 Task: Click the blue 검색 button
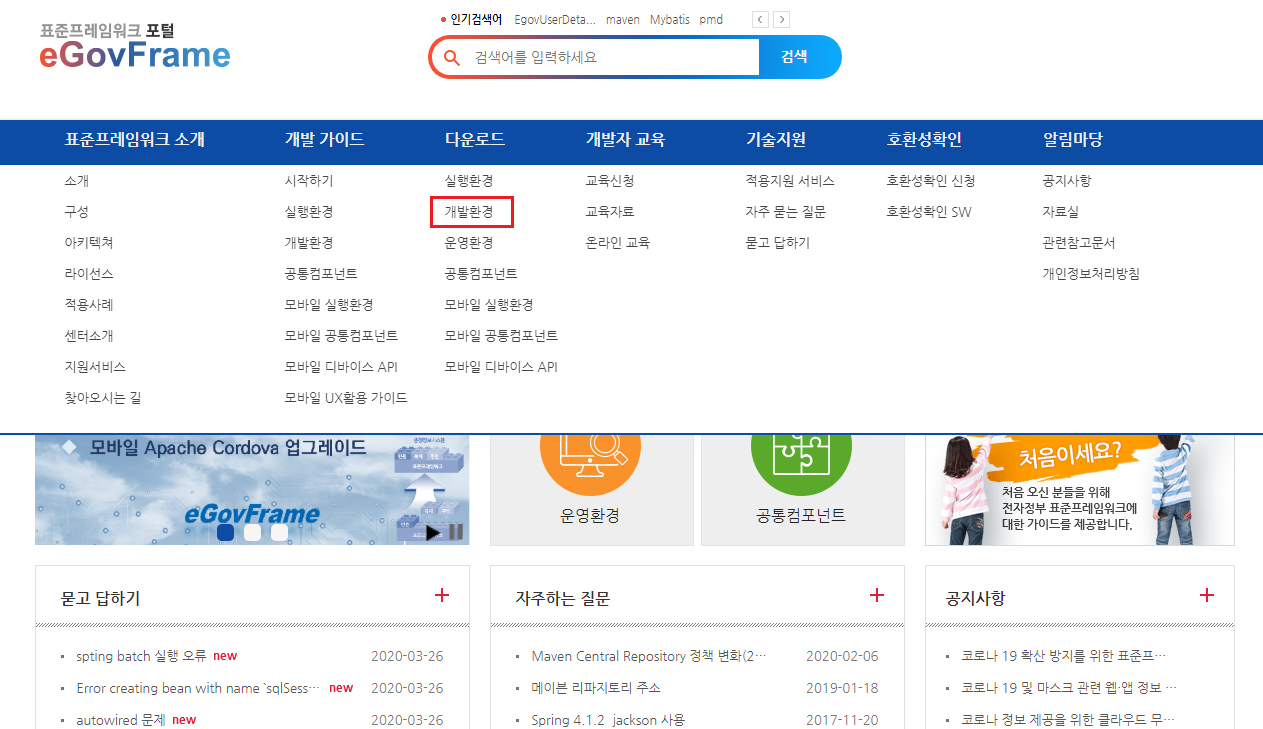(x=795, y=57)
